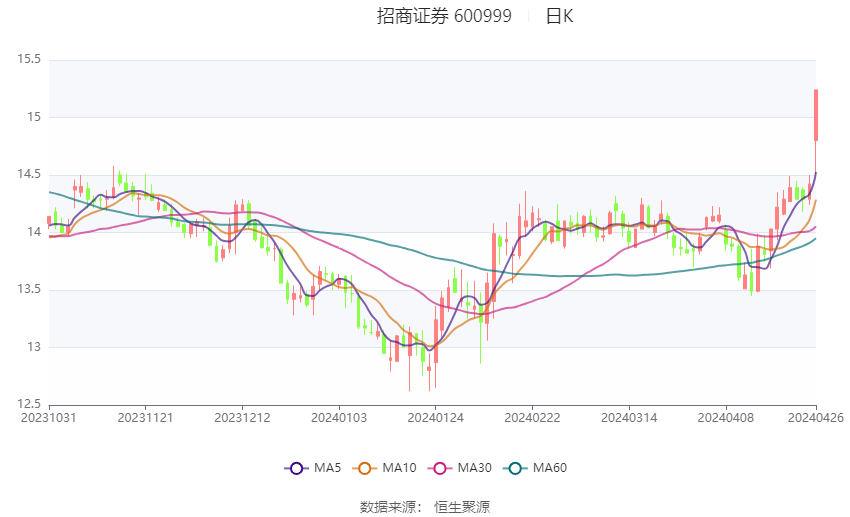Click y-axis value 13
850x517 pixels.
pos(34,347)
